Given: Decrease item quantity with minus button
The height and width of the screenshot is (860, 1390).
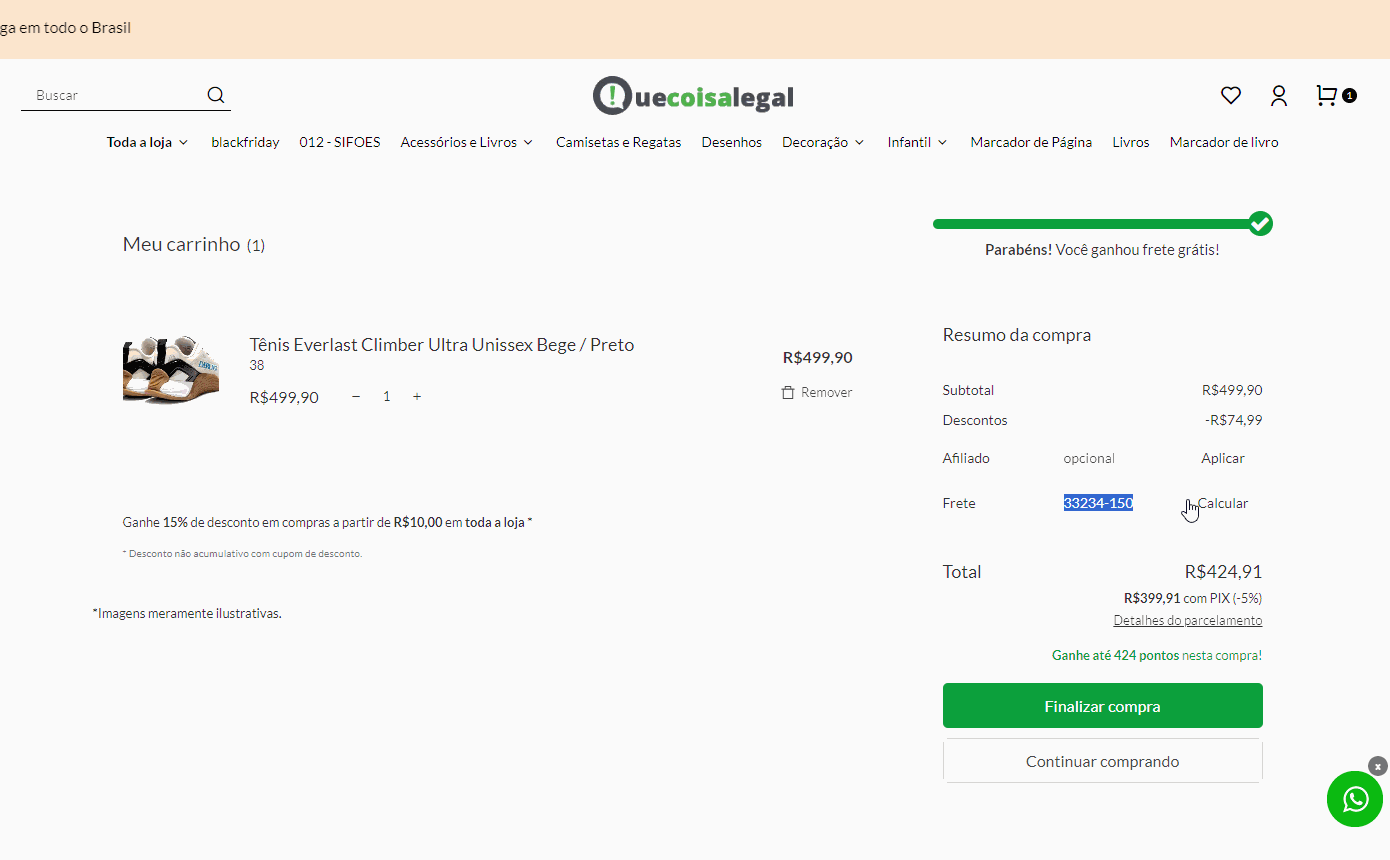Looking at the screenshot, I should (x=356, y=397).
